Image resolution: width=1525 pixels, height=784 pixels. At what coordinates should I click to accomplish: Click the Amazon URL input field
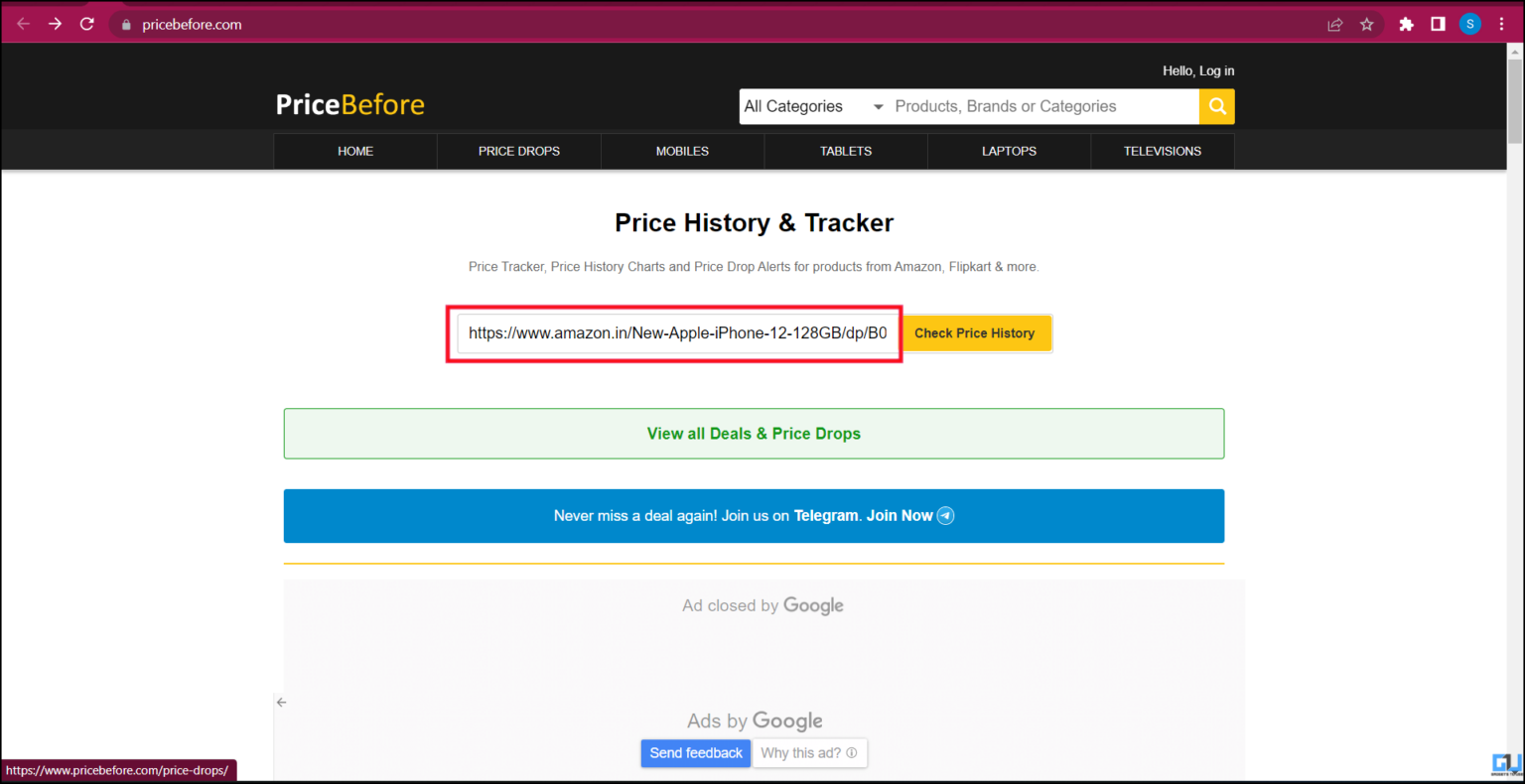674,333
